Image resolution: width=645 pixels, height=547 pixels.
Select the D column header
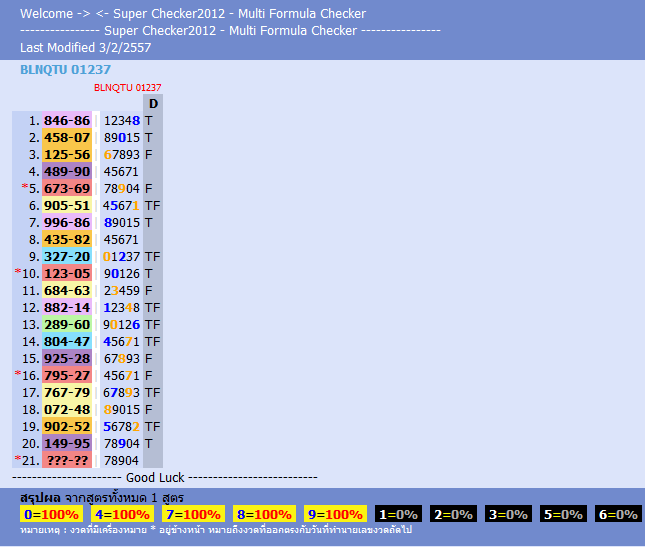153,103
